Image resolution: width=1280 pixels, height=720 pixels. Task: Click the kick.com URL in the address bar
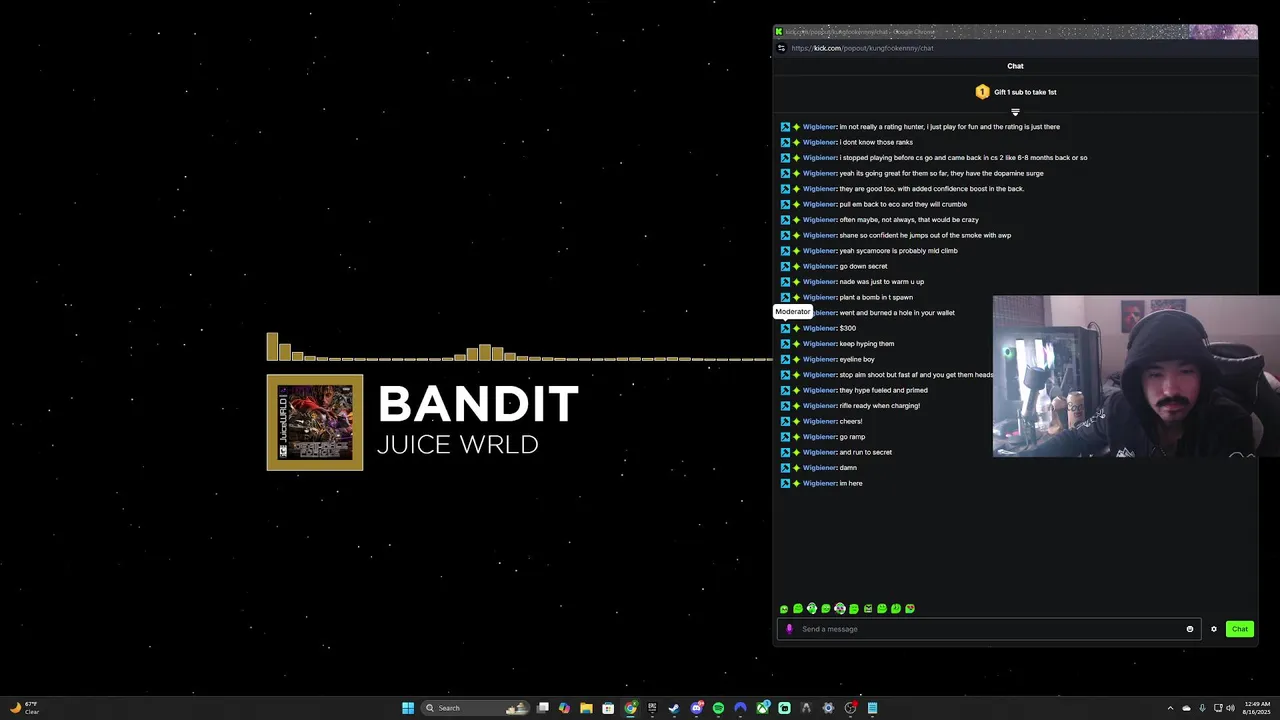click(x=862, y=48)
